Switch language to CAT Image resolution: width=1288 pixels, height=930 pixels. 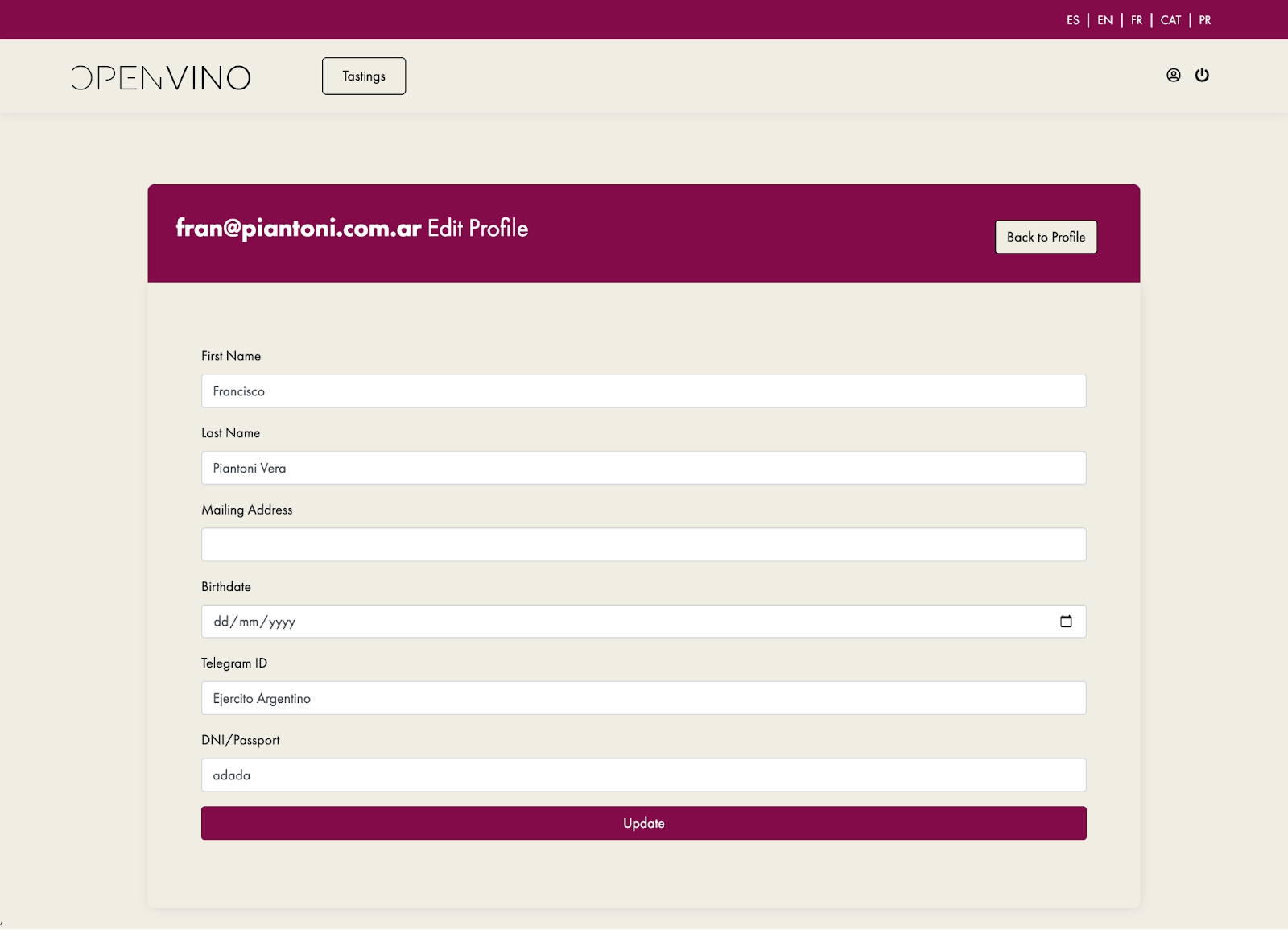[x=1171, y=20]
